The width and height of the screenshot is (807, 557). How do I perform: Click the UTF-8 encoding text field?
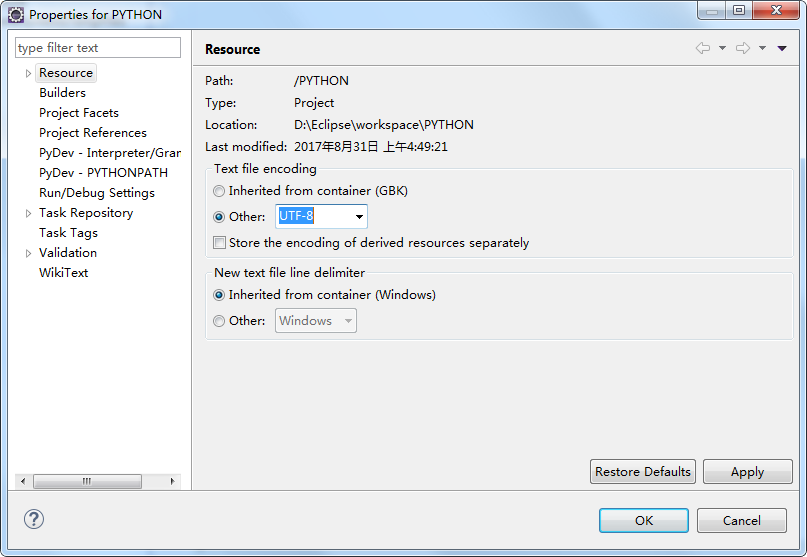314,216
